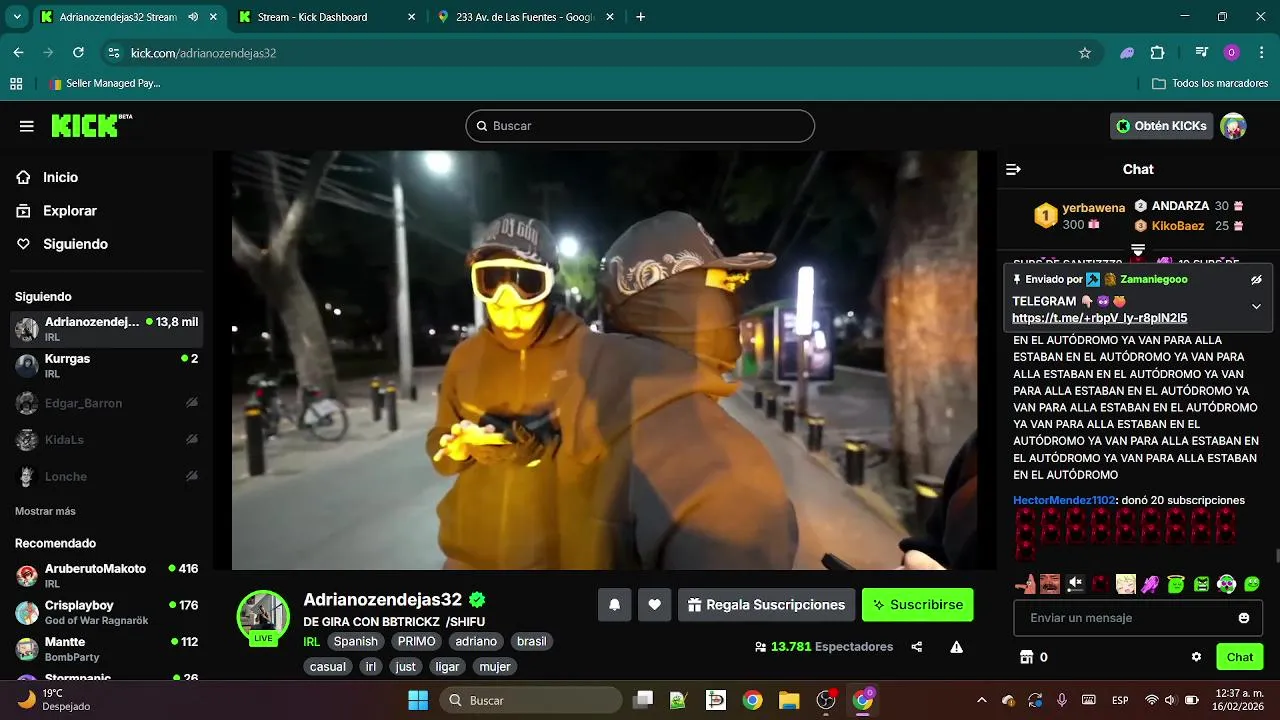Expand the pinned TELEGRAM message chevron
This screenshot has height=720, width=1280.
pos(1256,307)
